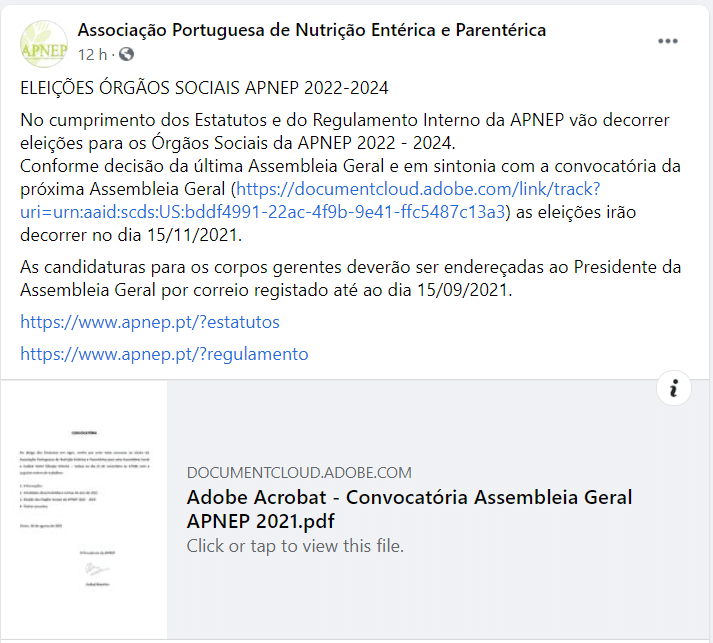Open the Associação Portuguesa de Nutrição page name
This screenshot has height=643, width=713.
(x=312, y=30)
